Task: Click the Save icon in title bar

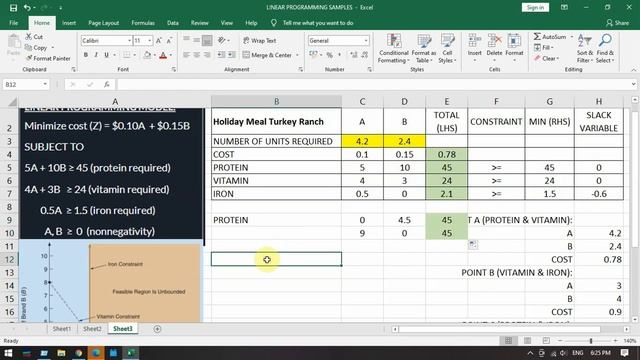Action: [13, 7]
